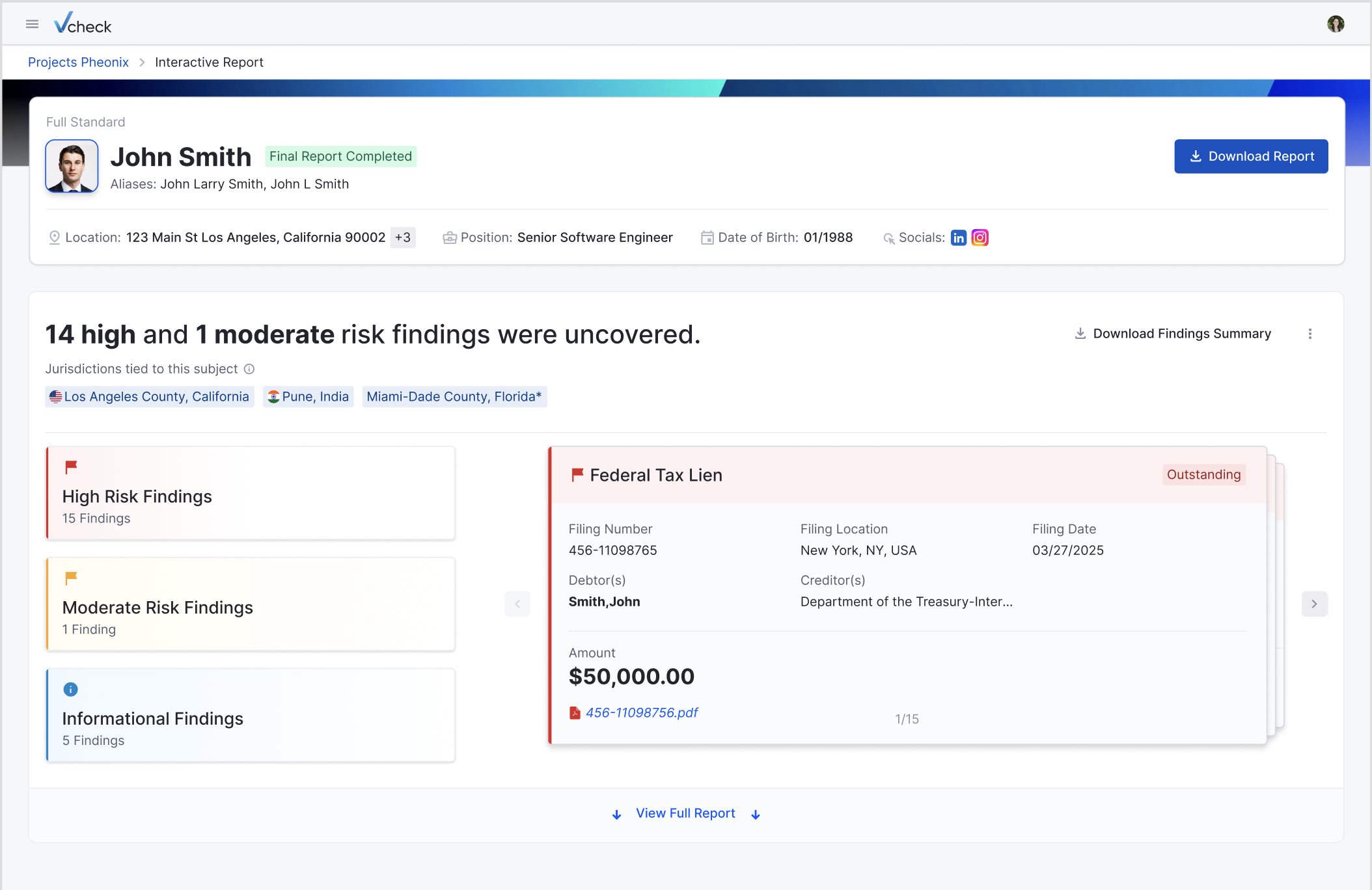Open John Smith's Instagram profile icon
The height and width of the screenshot is (890, 1372).
pos(980,238)
